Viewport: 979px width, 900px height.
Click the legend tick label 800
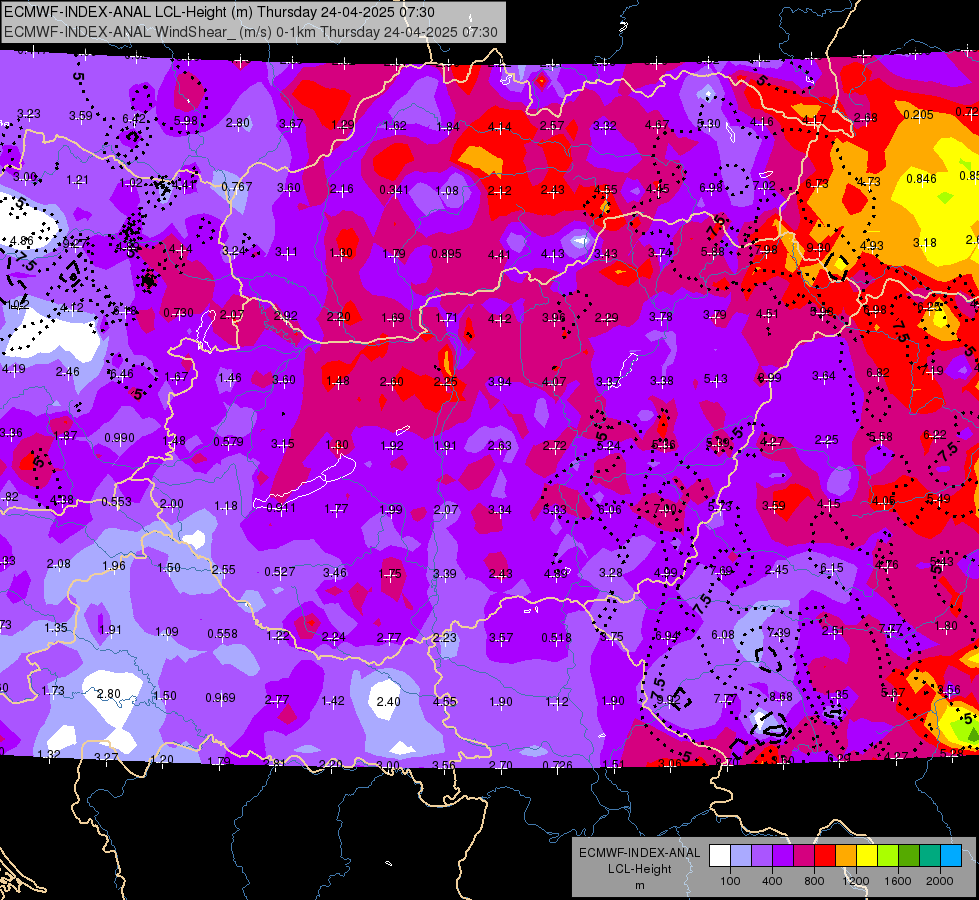(814, 881)
